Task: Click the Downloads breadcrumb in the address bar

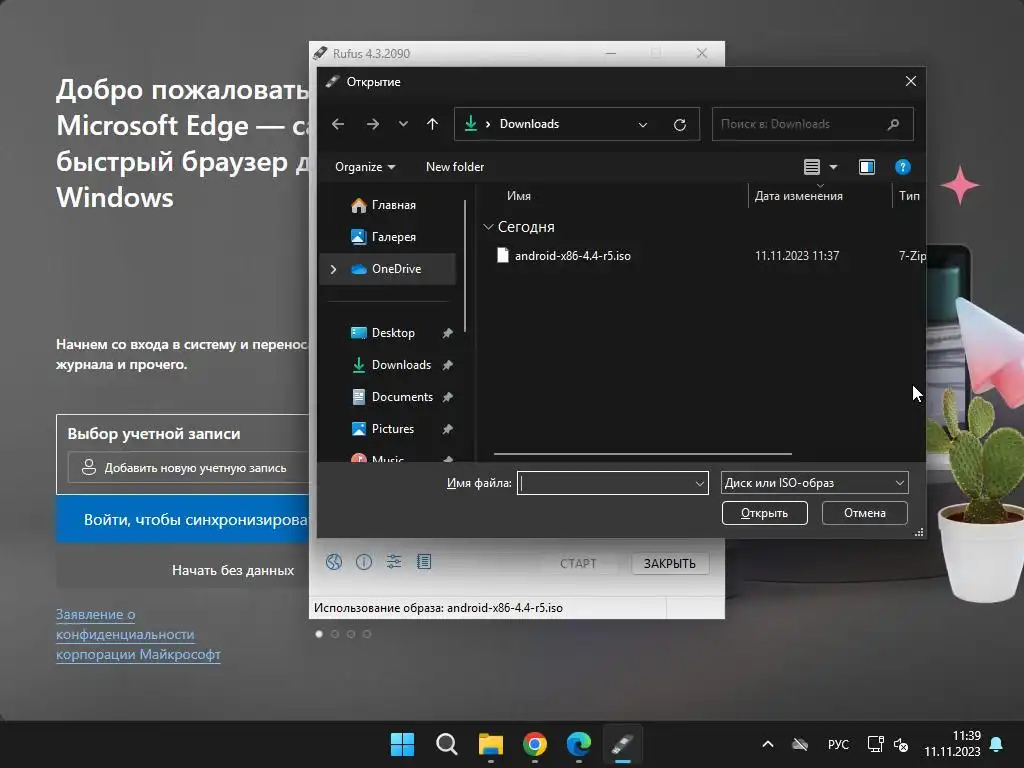Action: tap(529, 124)
